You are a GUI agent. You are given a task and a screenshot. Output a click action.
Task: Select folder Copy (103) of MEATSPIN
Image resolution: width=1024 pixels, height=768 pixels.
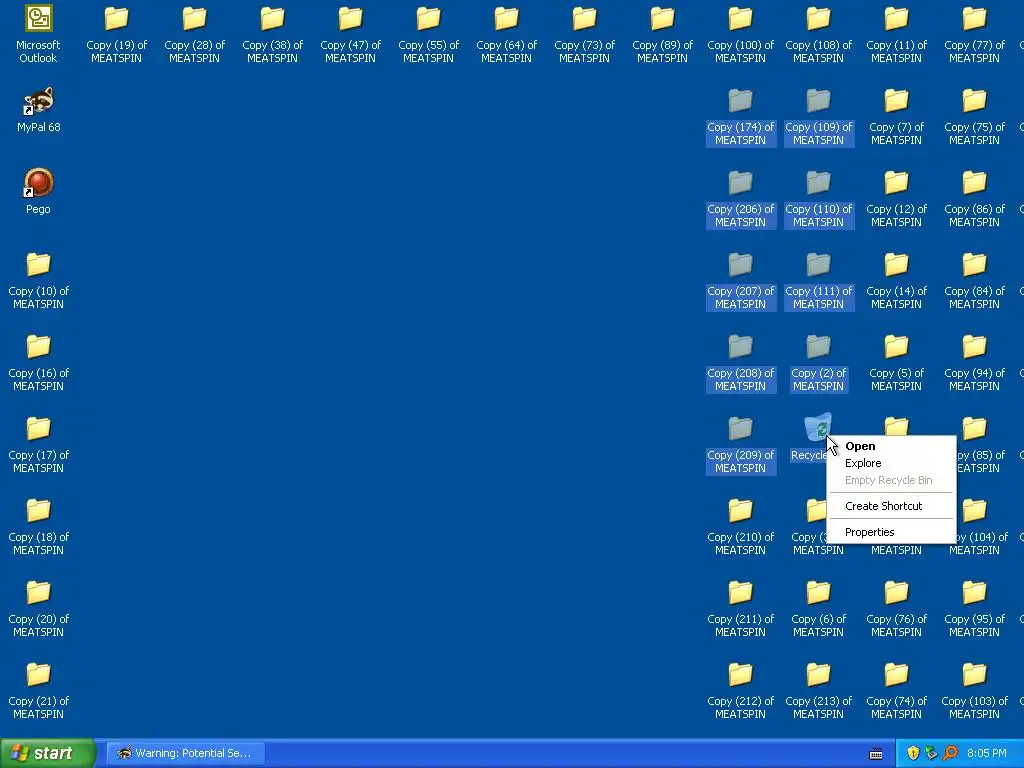coord(974,690)
